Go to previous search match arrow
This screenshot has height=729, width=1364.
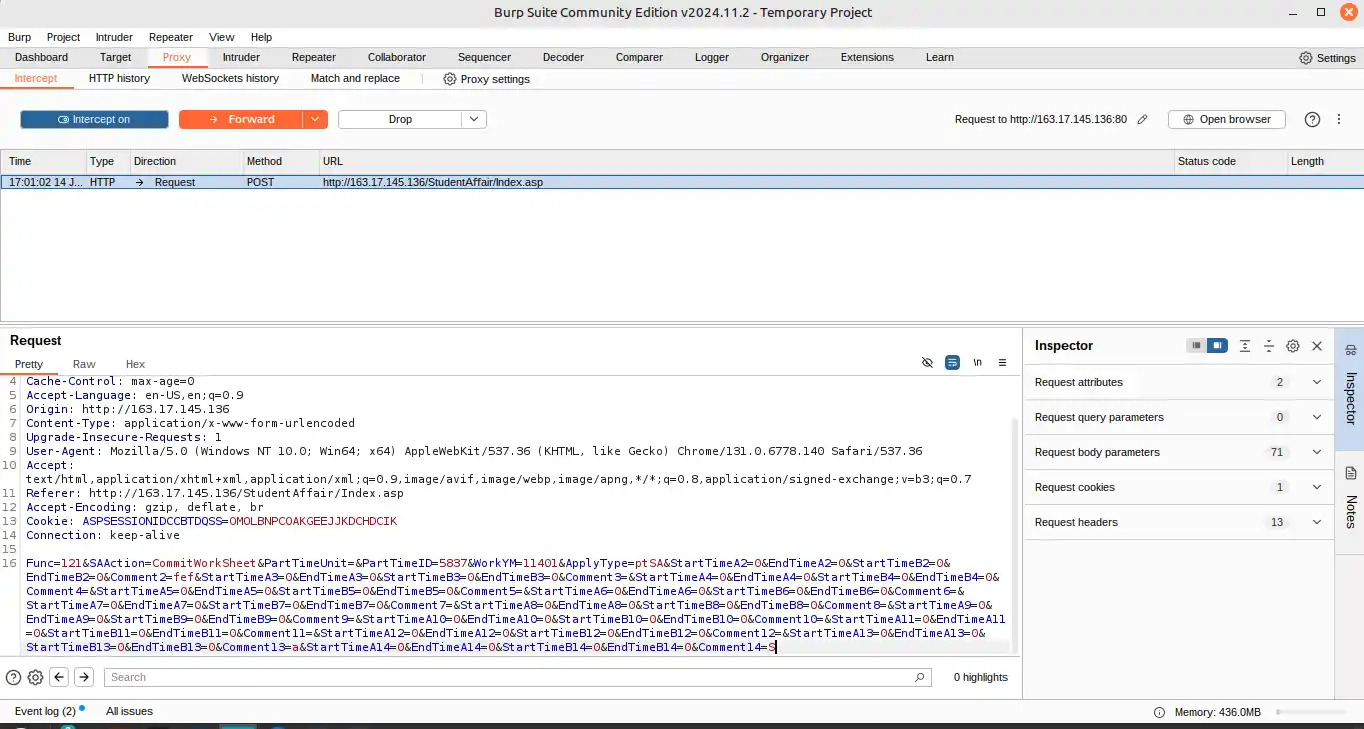pyautogui.click(x=59, y=677)
